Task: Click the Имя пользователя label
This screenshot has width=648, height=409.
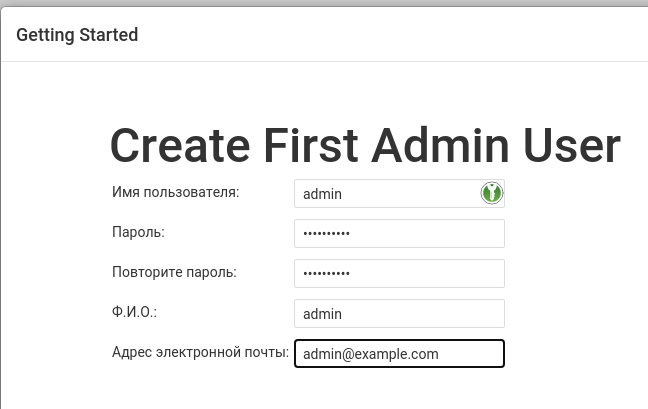Action: point(176,192)
